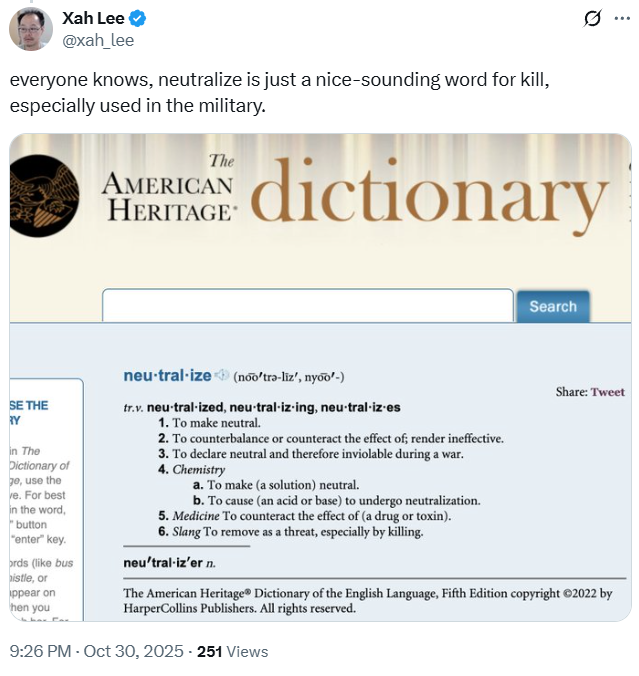639x676 pixels.
Task: Click the dictionary search input field
Action: point(307,306)
